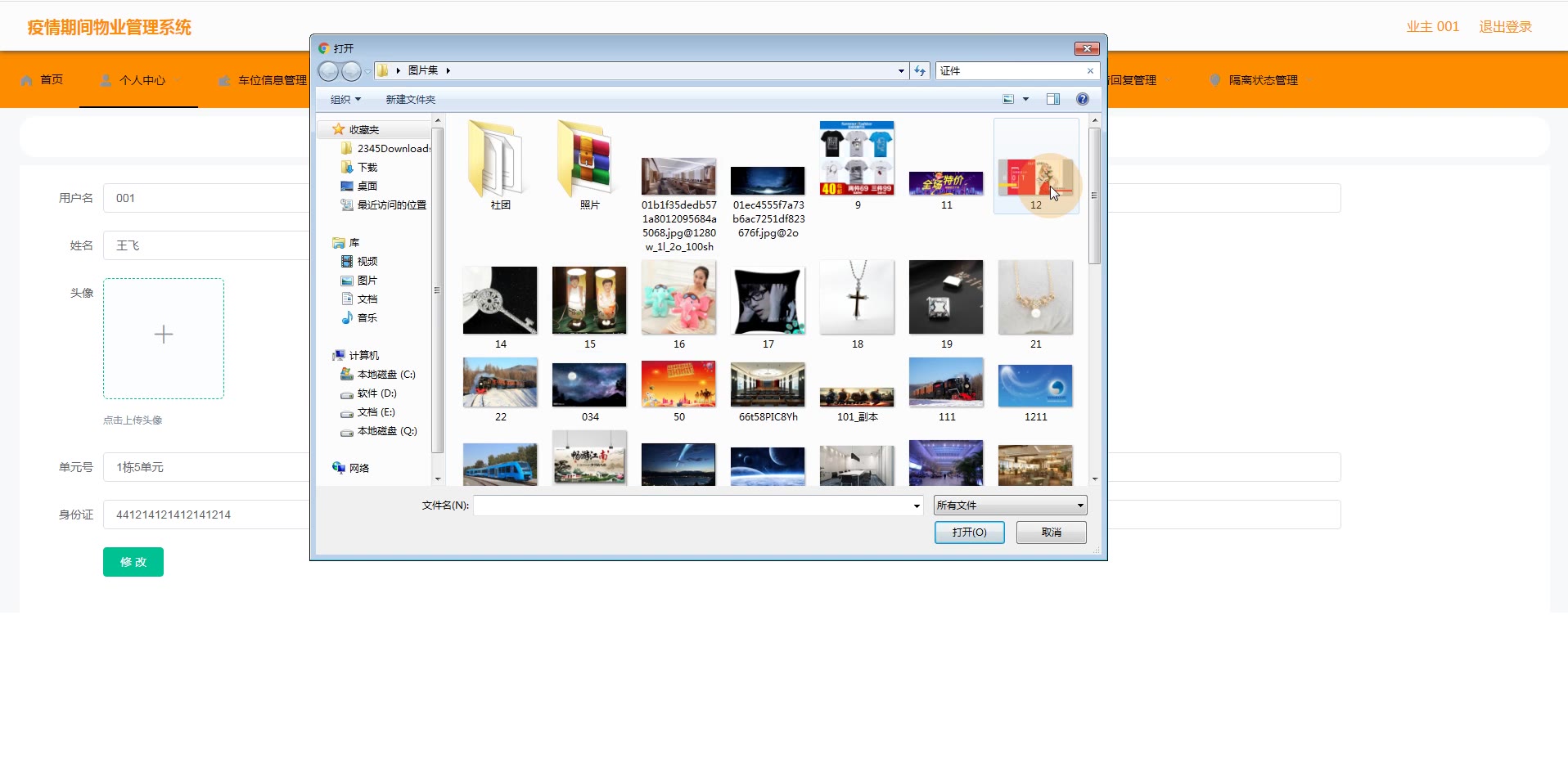Screen dimensions: 1568x764
Task: Expand the 文件名 history dropdown arrow
Action: click(917, 506)
